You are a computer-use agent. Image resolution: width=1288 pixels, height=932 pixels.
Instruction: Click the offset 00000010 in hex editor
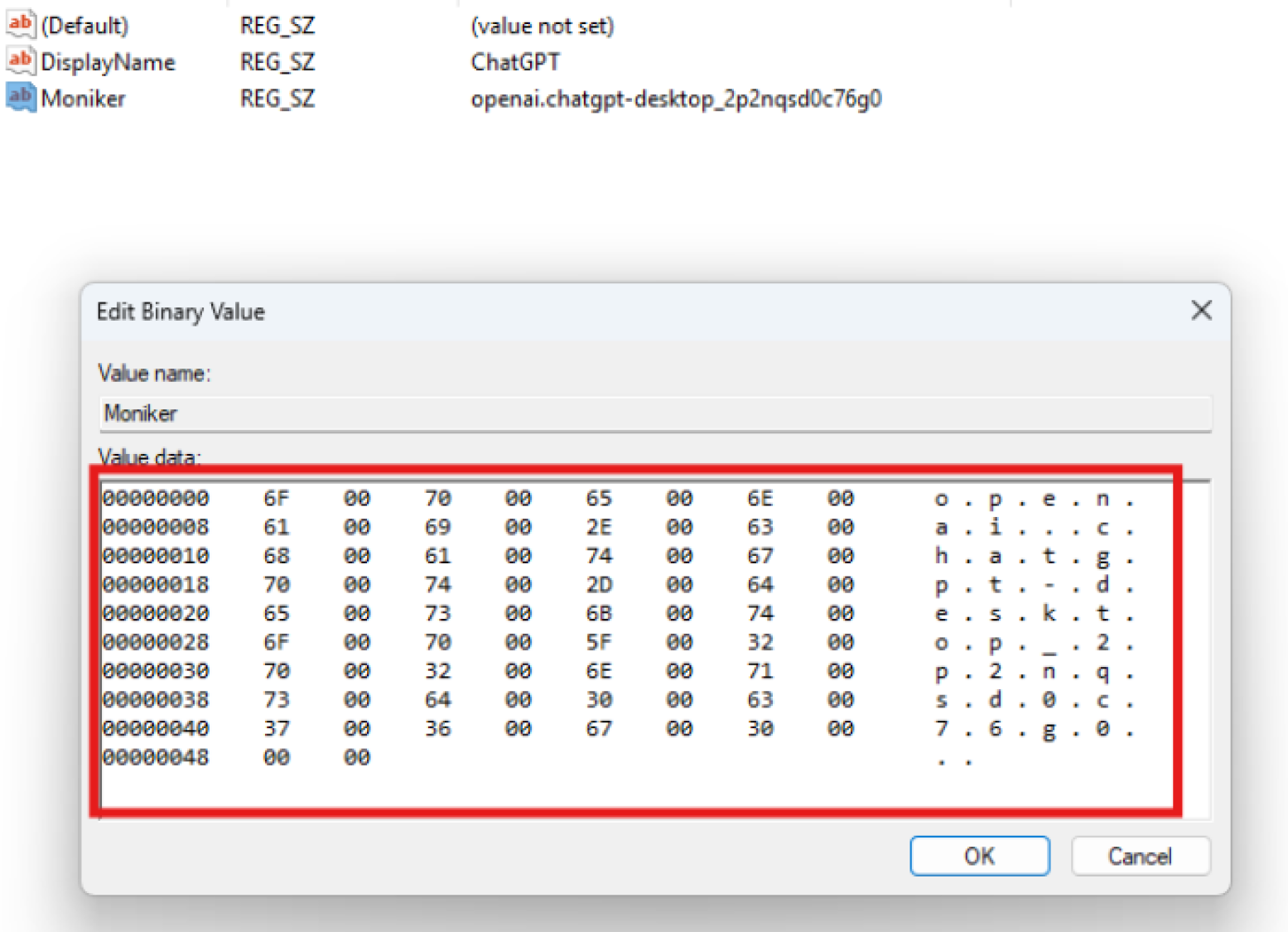(x=156, y=556)
